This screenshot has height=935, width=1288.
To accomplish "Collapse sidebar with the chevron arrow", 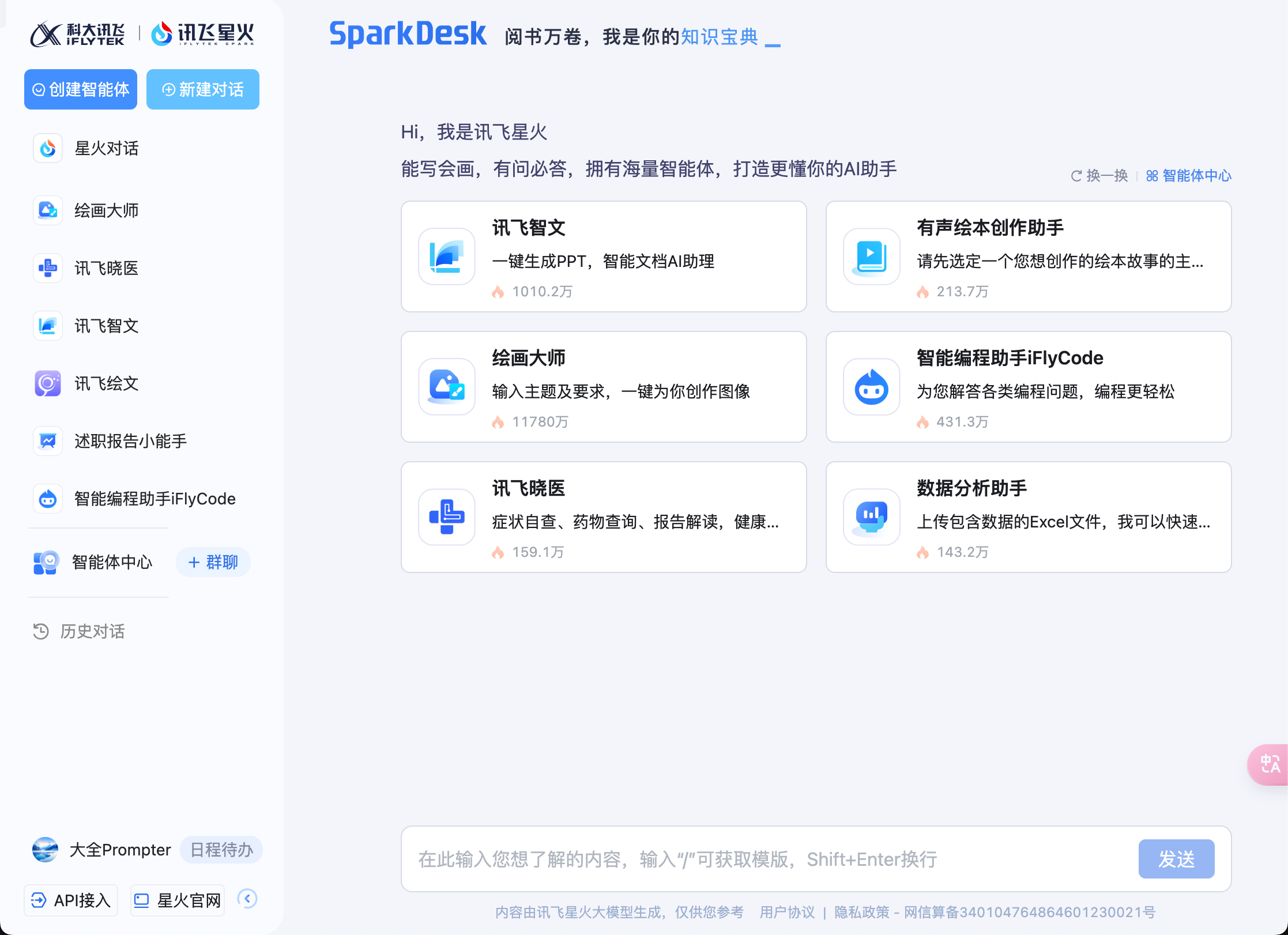I will [x=247, y=899].
